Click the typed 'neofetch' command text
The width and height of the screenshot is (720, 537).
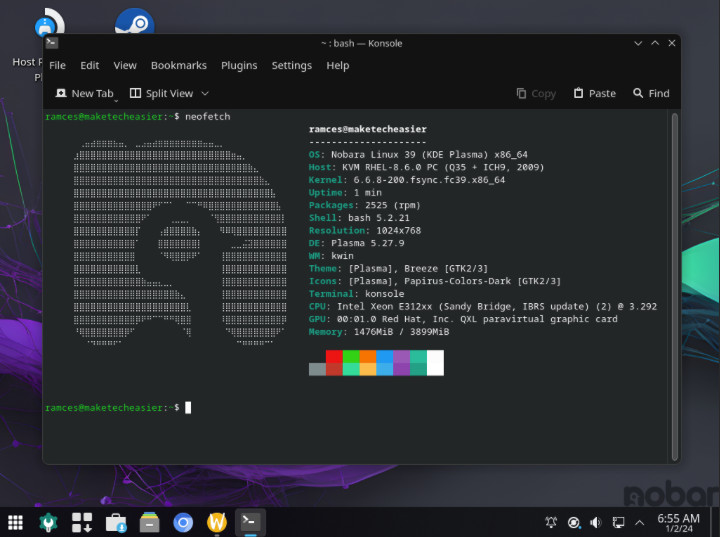(x=208, y=116)
